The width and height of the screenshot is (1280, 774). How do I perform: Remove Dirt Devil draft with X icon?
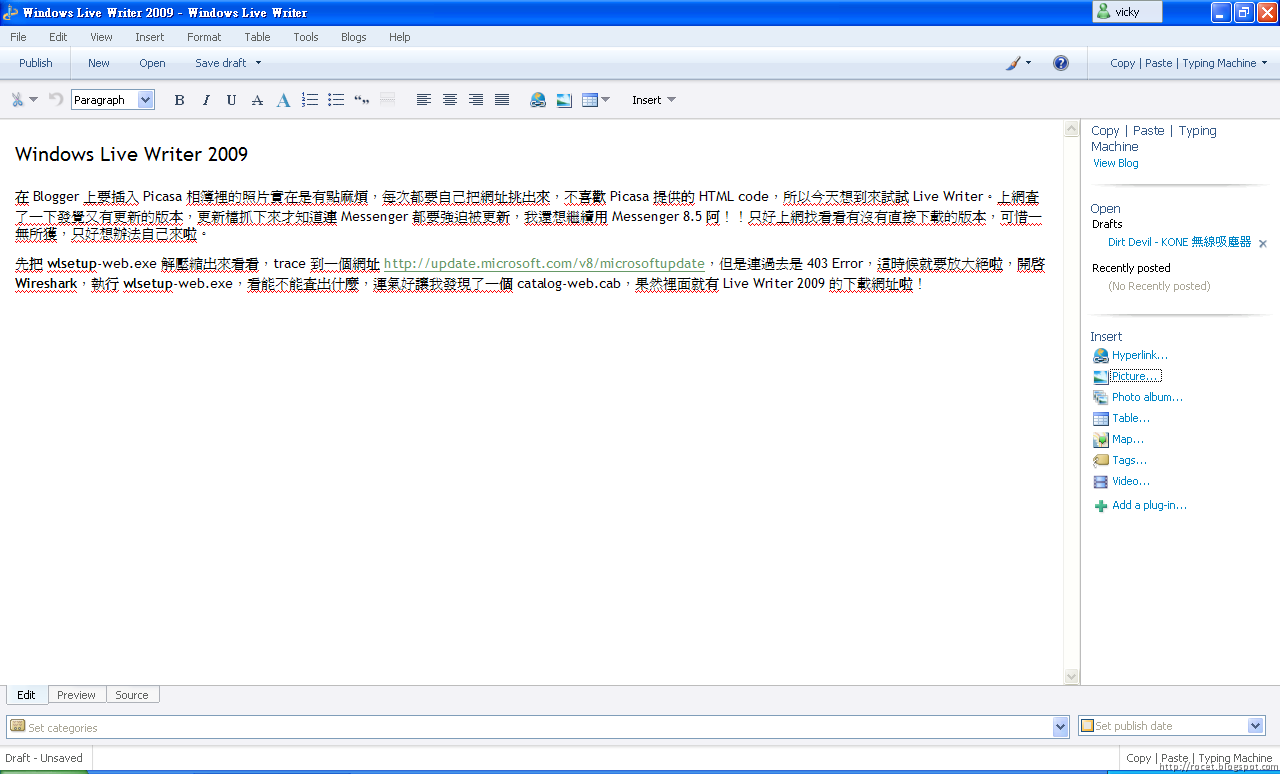pyautogui.click(x=1263, y=244)
